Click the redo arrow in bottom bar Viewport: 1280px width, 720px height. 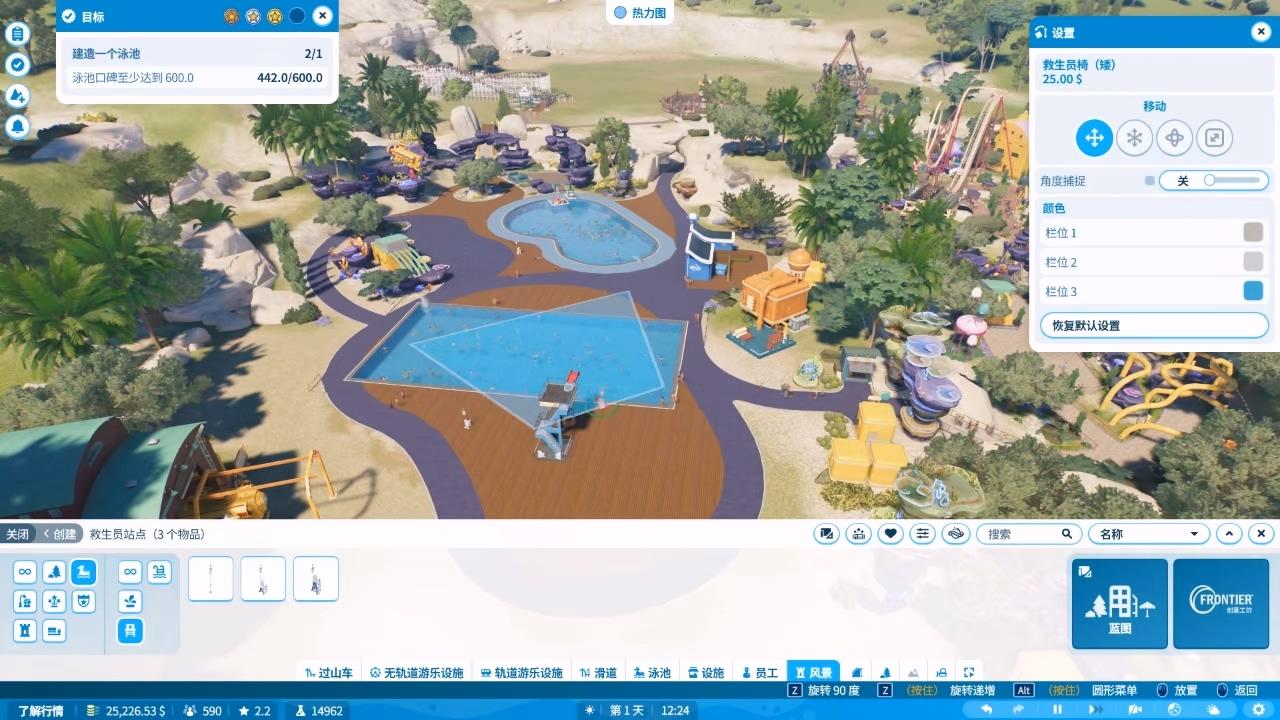(x=1018, y=710)
